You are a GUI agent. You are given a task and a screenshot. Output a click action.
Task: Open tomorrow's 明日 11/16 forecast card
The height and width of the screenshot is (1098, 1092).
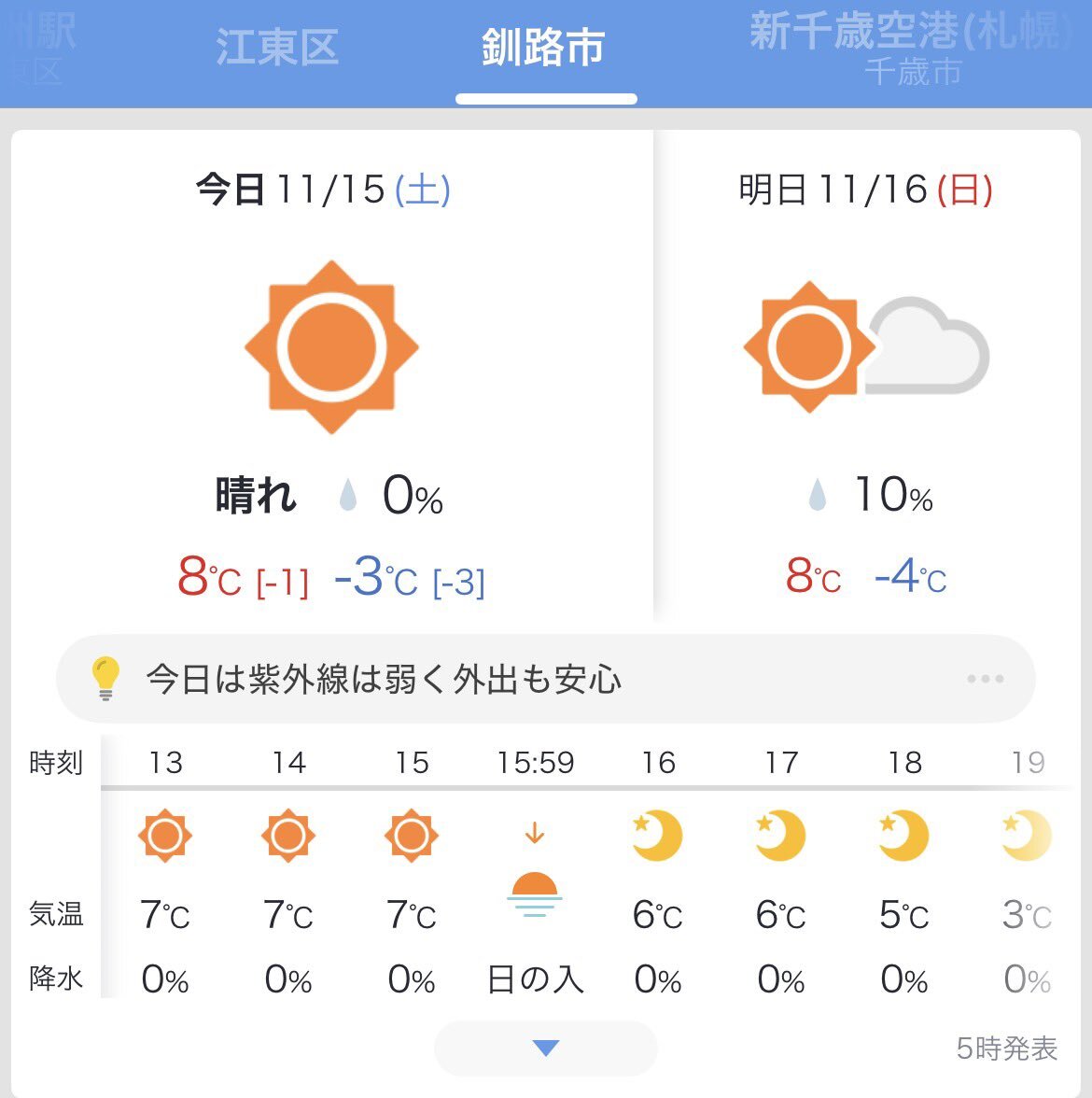tap(866, 190)
